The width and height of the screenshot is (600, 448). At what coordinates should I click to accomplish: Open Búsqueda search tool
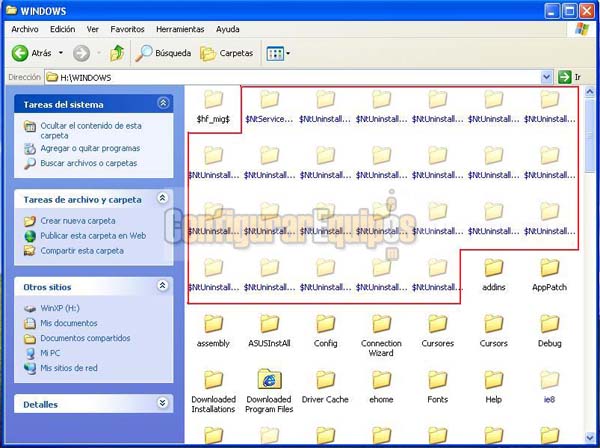163,53
